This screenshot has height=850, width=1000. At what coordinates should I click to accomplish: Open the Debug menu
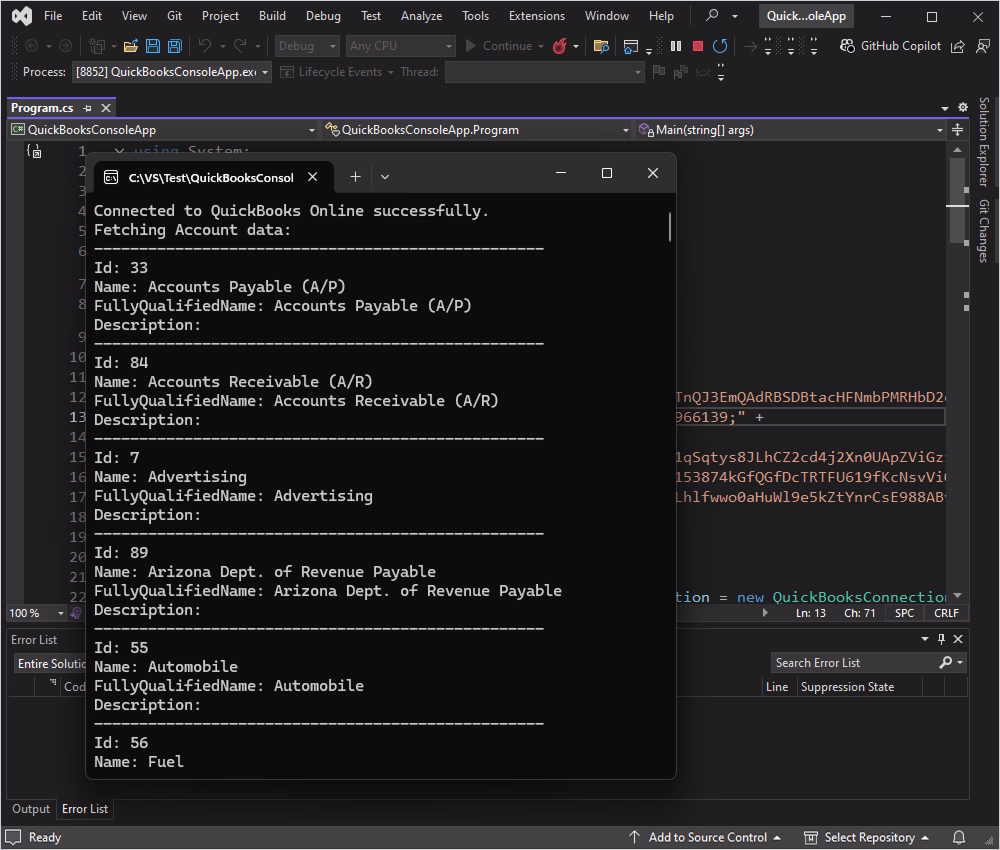(323, 15)
